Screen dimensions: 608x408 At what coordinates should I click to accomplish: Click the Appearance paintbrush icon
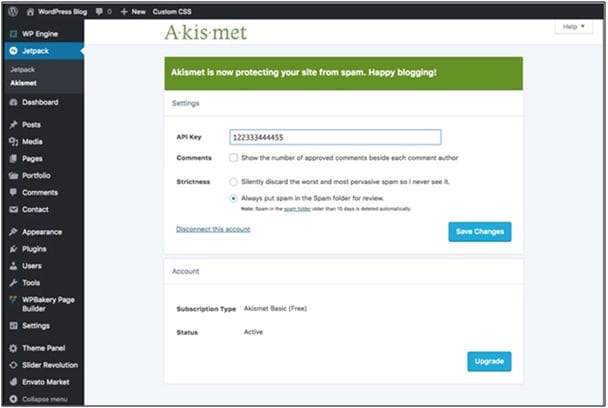(14, 232)
